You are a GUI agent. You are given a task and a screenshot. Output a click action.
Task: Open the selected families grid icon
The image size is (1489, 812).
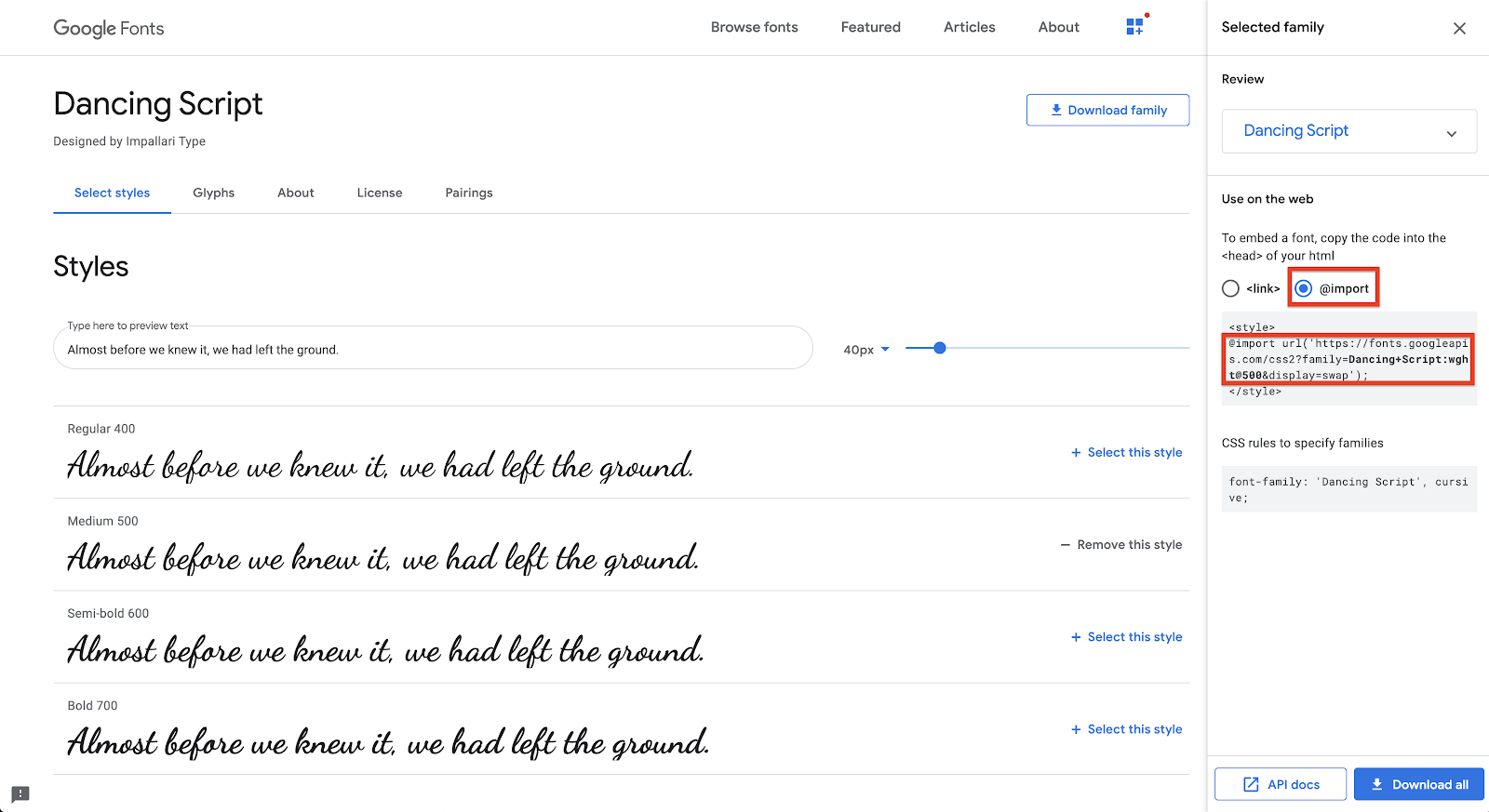[x=1134, y=27]
